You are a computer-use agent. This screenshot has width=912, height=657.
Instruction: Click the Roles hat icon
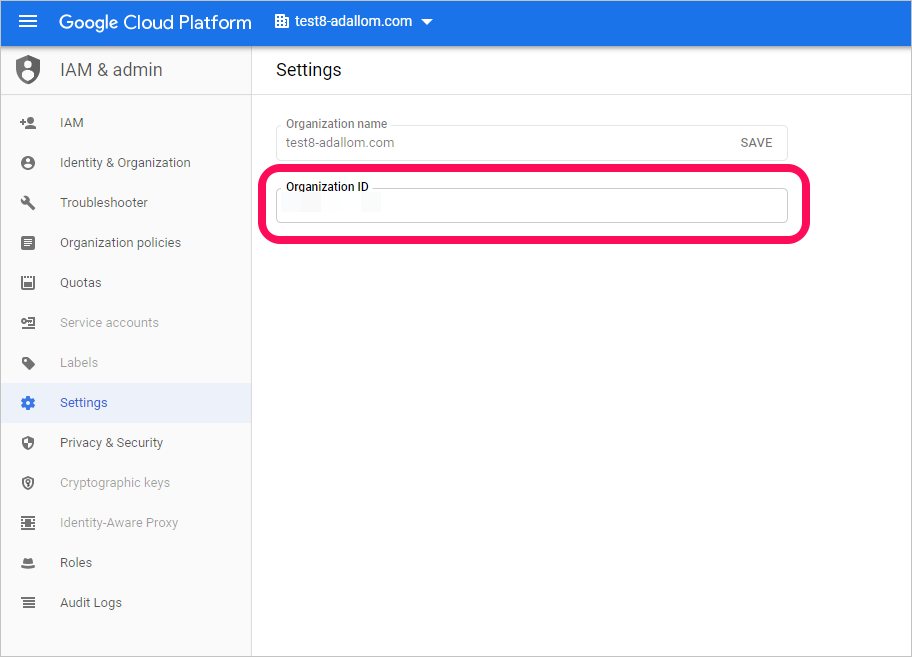pos(28,563)
